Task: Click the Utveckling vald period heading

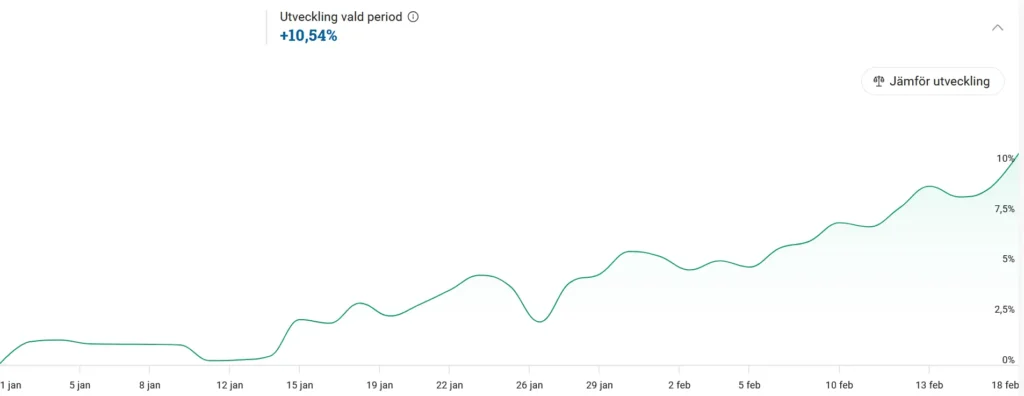Action: click(x=341, y=17)
